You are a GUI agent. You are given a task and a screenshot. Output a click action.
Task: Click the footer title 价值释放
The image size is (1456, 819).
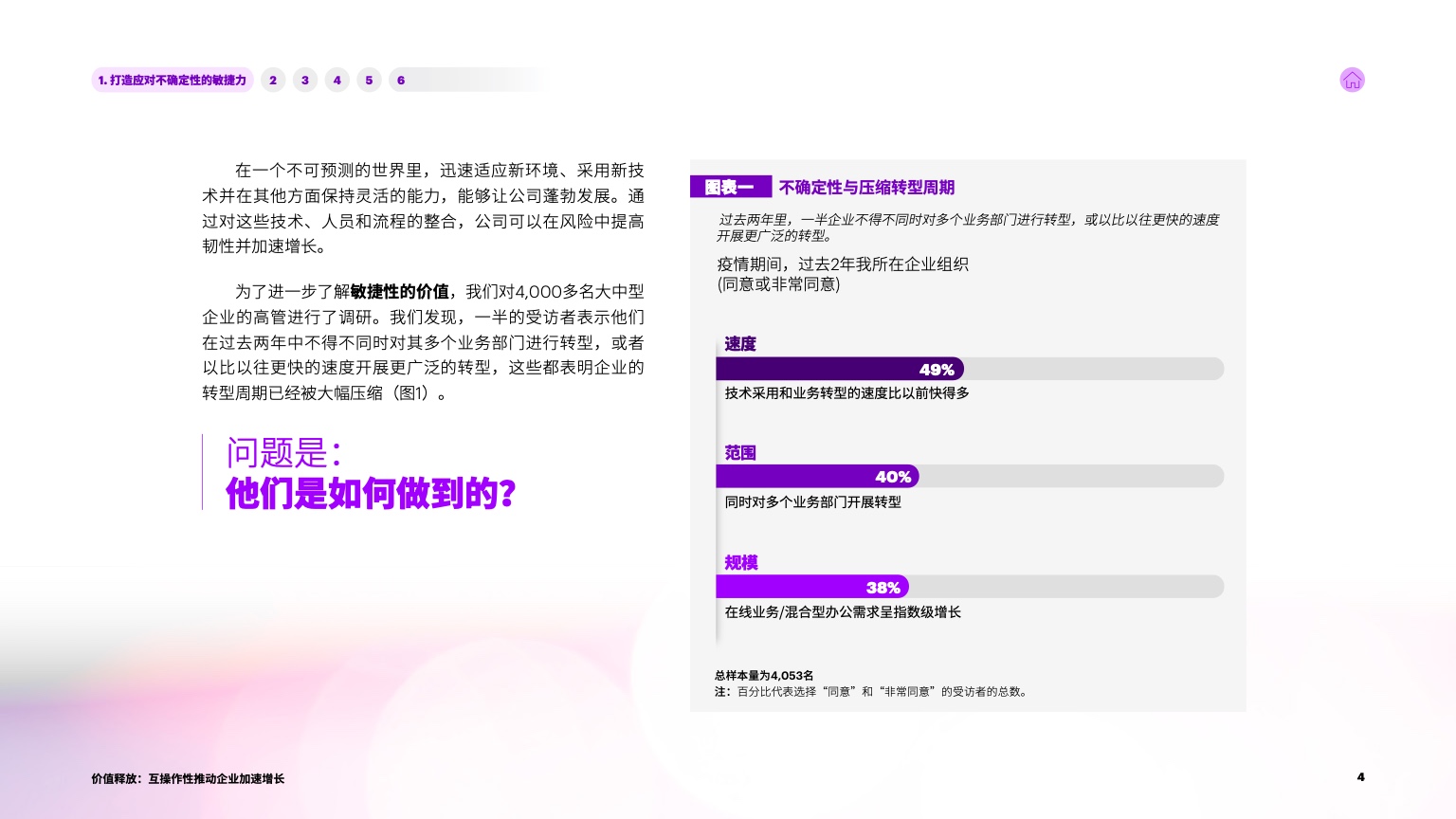(188, 779)
